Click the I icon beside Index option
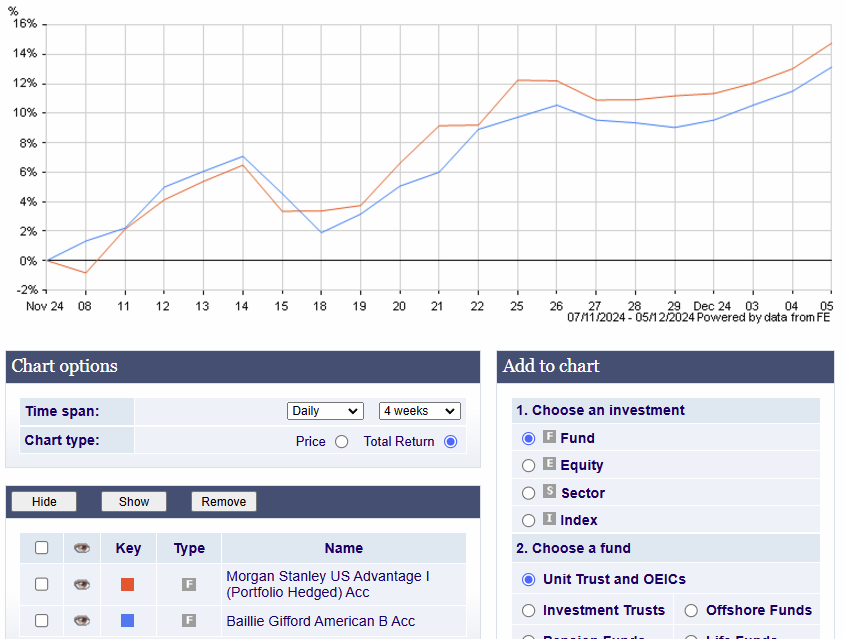Viewport: 846px width, 639px height. coord(549,519)
